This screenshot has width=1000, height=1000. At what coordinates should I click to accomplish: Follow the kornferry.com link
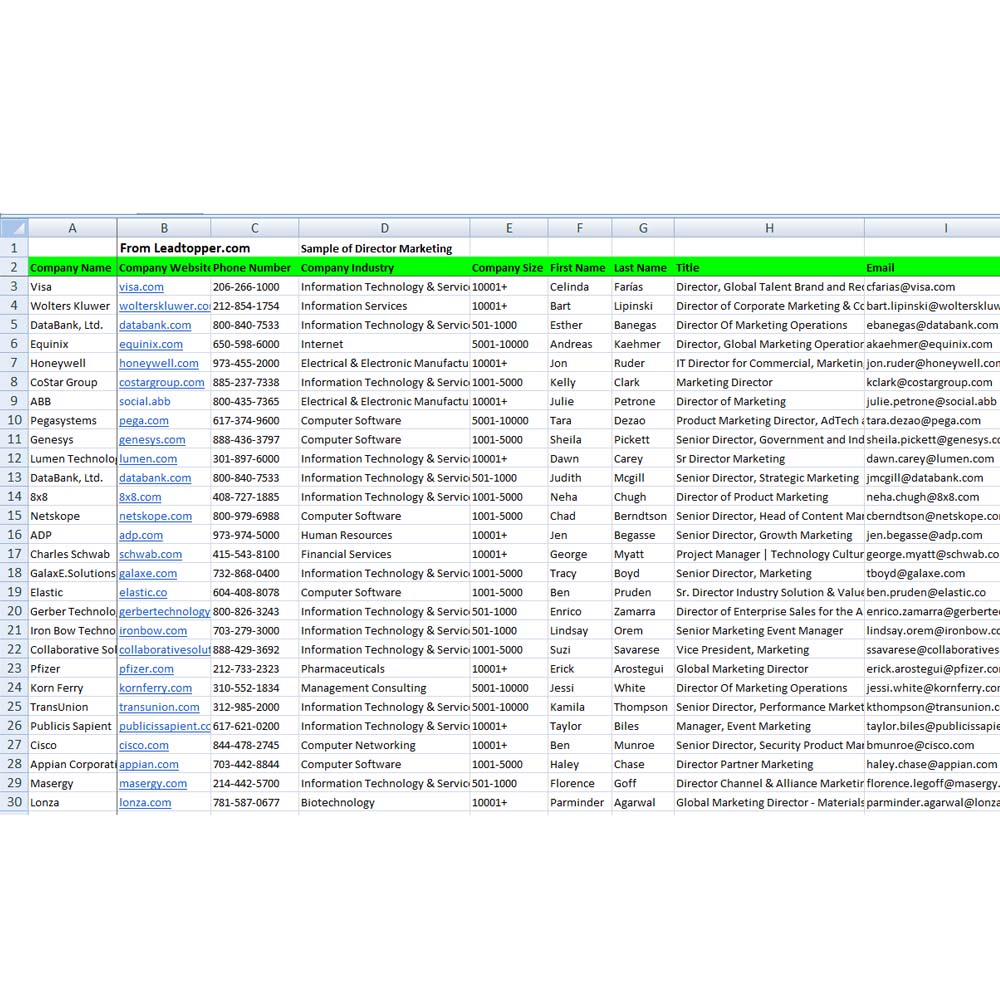pos(155,688)
